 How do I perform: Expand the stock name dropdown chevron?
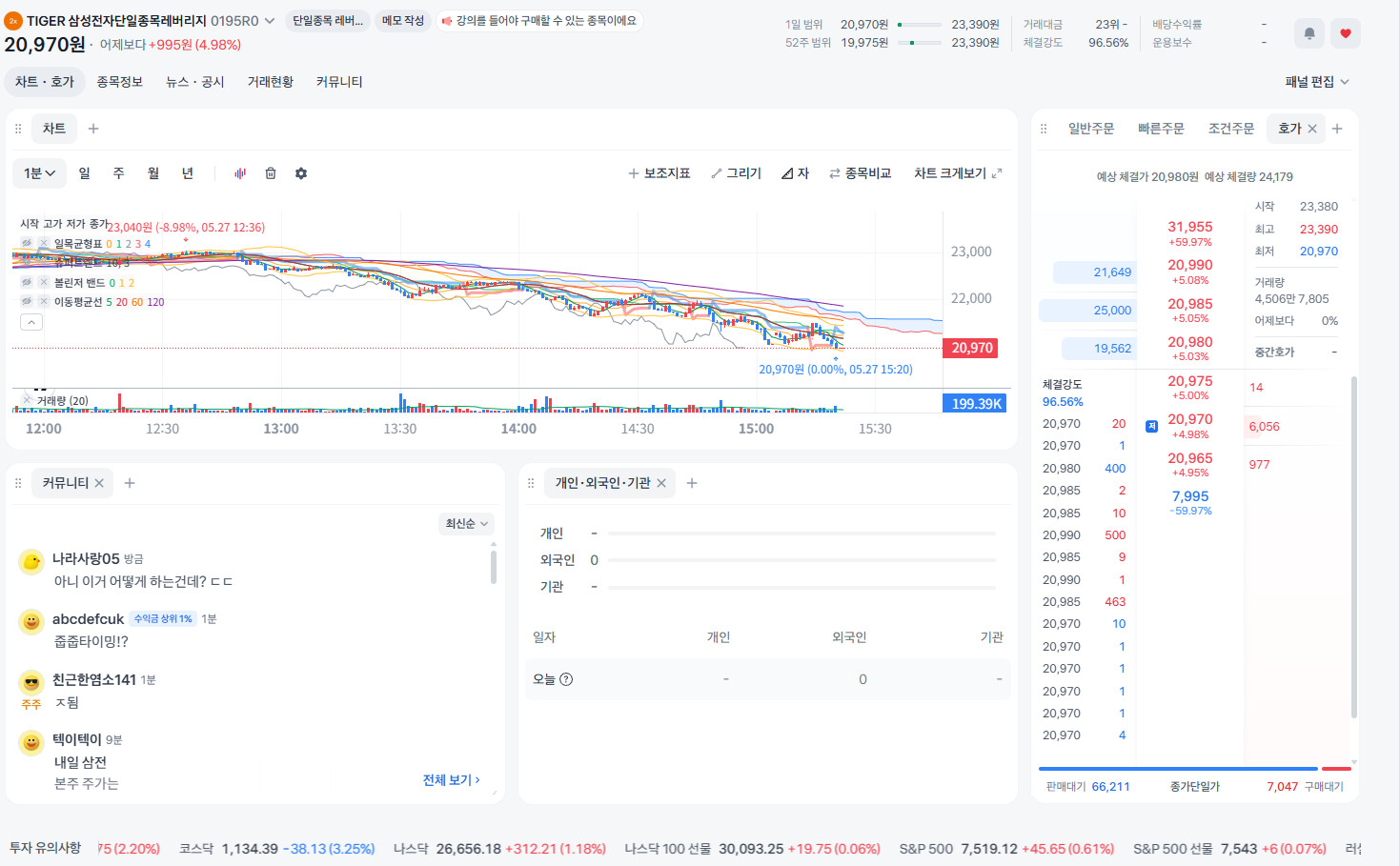pyautogui.click(x=270, y=21)
